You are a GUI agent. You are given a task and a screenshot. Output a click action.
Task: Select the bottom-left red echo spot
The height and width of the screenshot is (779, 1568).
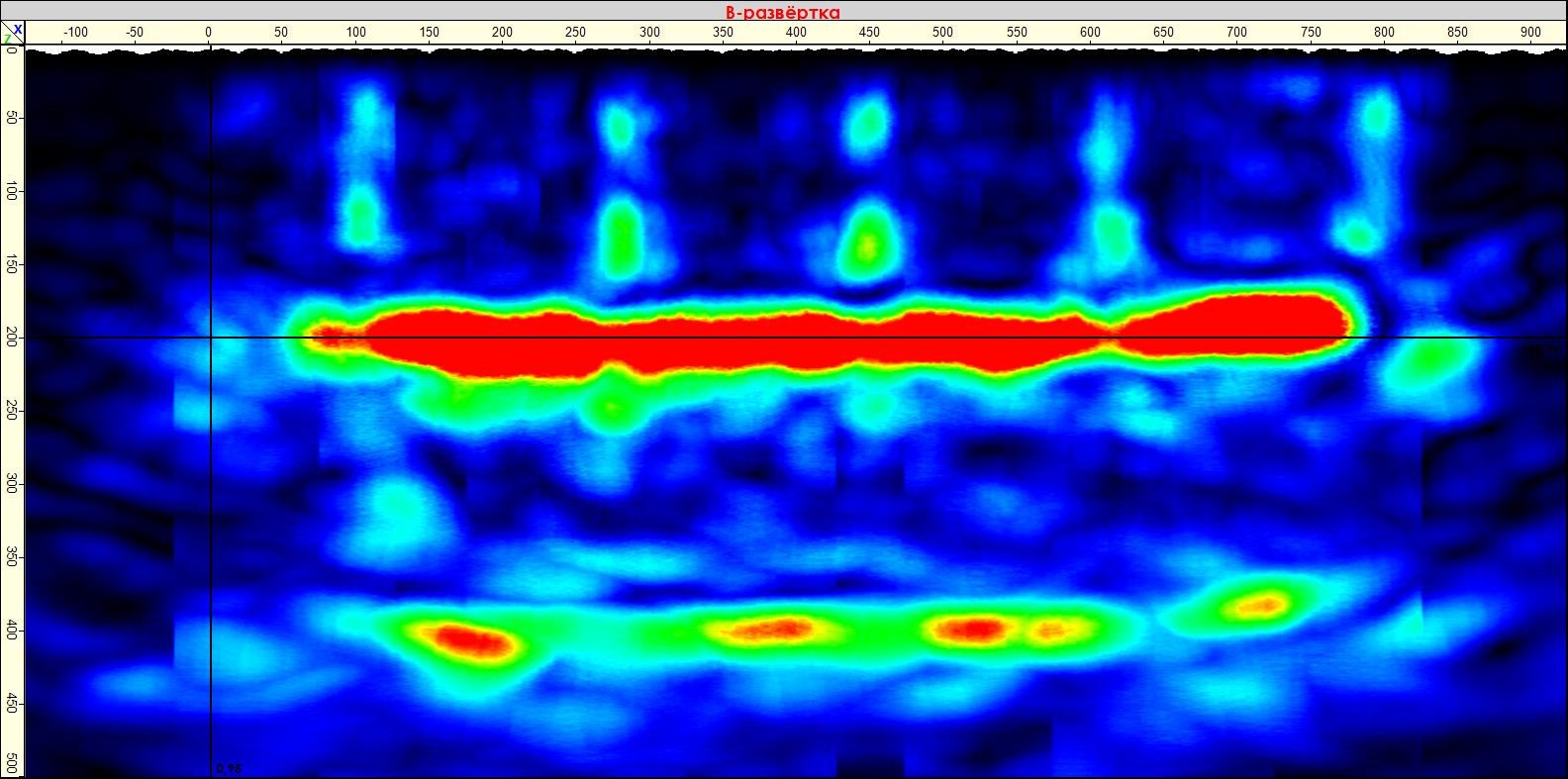[x=473, y=639]
